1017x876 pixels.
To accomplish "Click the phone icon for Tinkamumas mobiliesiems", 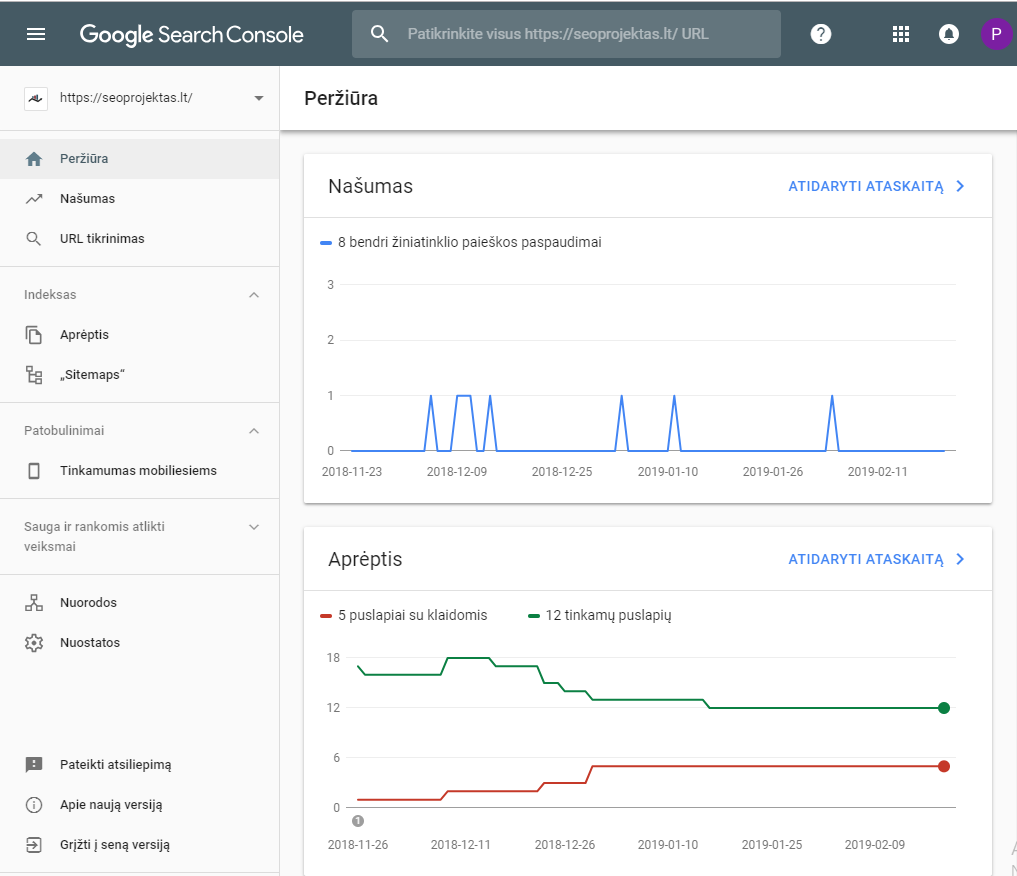I will pos(34,471).
